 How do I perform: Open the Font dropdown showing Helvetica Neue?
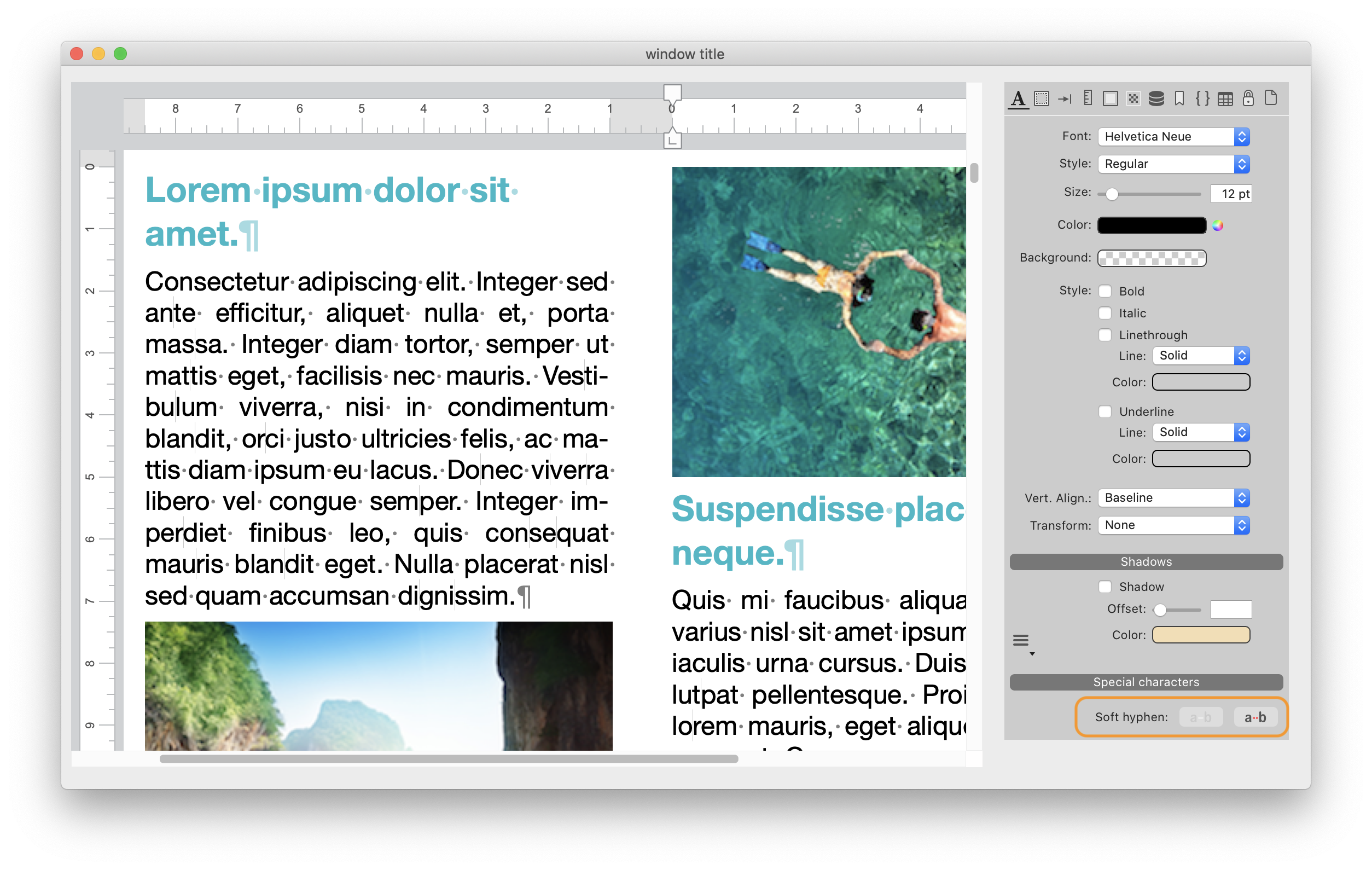[1173, 137]
